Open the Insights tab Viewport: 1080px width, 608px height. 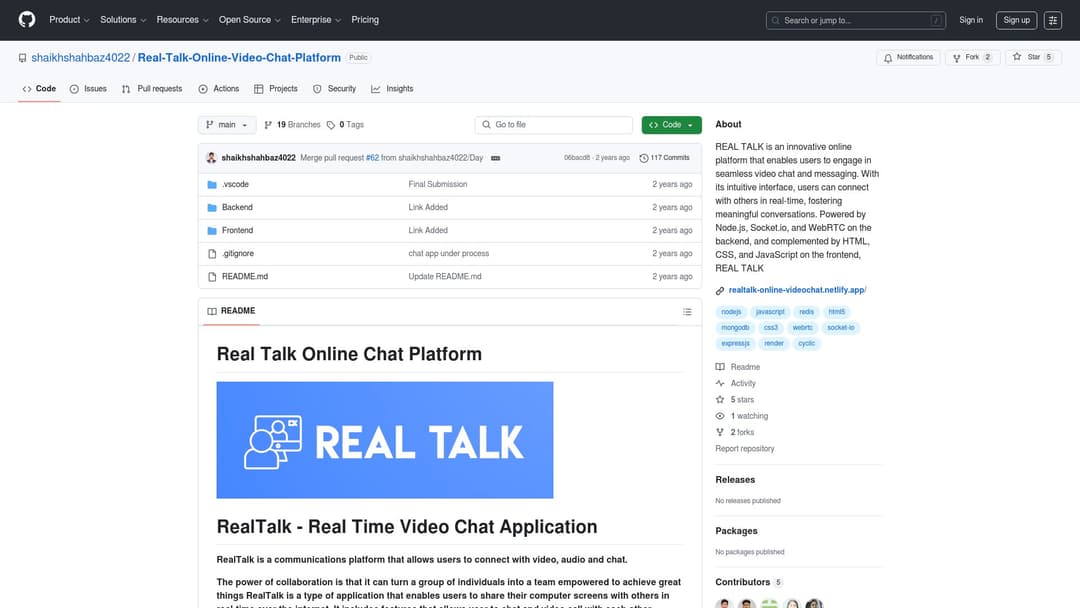pyautogui.click(x=392, y=89)
